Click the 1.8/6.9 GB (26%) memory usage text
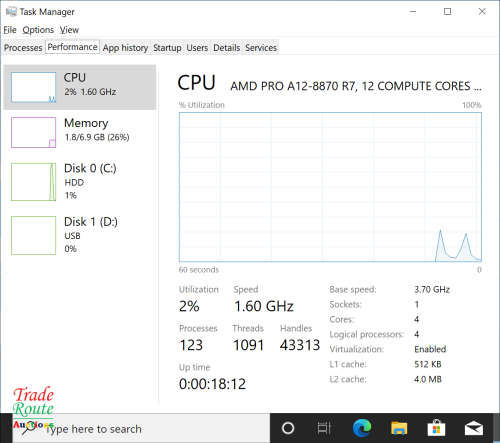Screen dimensions: 500x443 tap(97, 137)
